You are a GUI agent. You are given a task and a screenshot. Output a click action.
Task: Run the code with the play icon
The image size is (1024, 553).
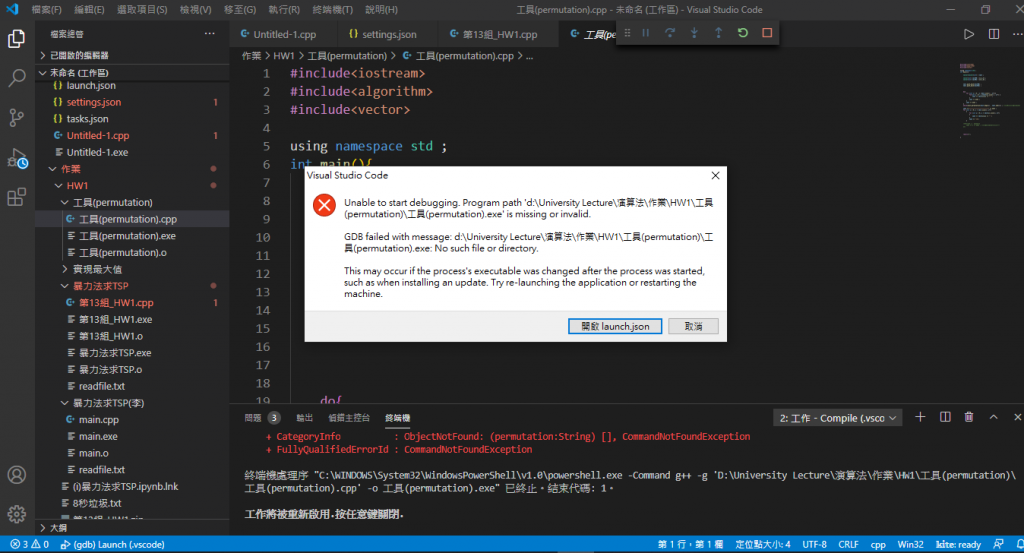click(x=969, y=34)
